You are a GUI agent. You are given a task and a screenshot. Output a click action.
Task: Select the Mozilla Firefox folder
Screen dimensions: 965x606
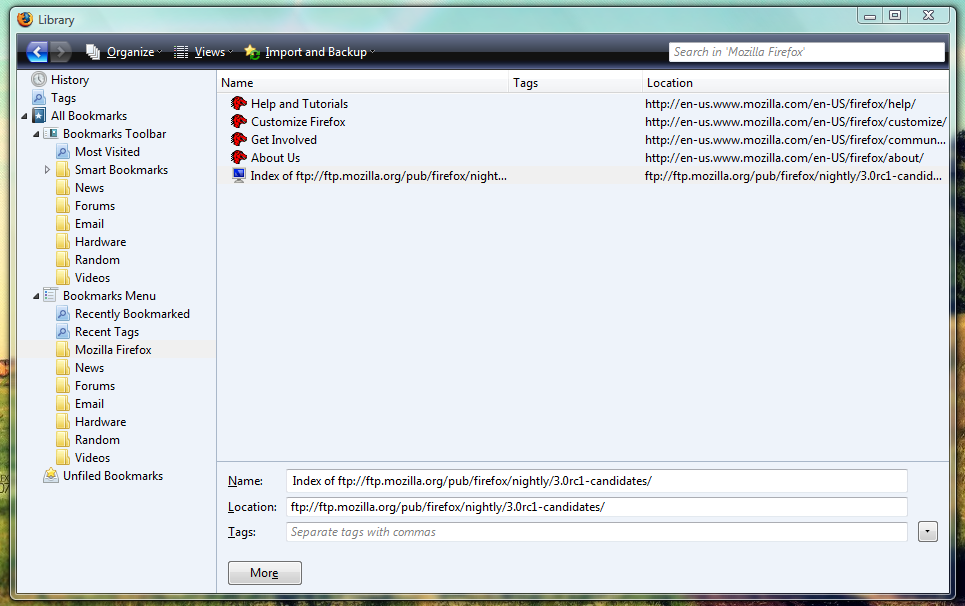click(x=113, y=350)
